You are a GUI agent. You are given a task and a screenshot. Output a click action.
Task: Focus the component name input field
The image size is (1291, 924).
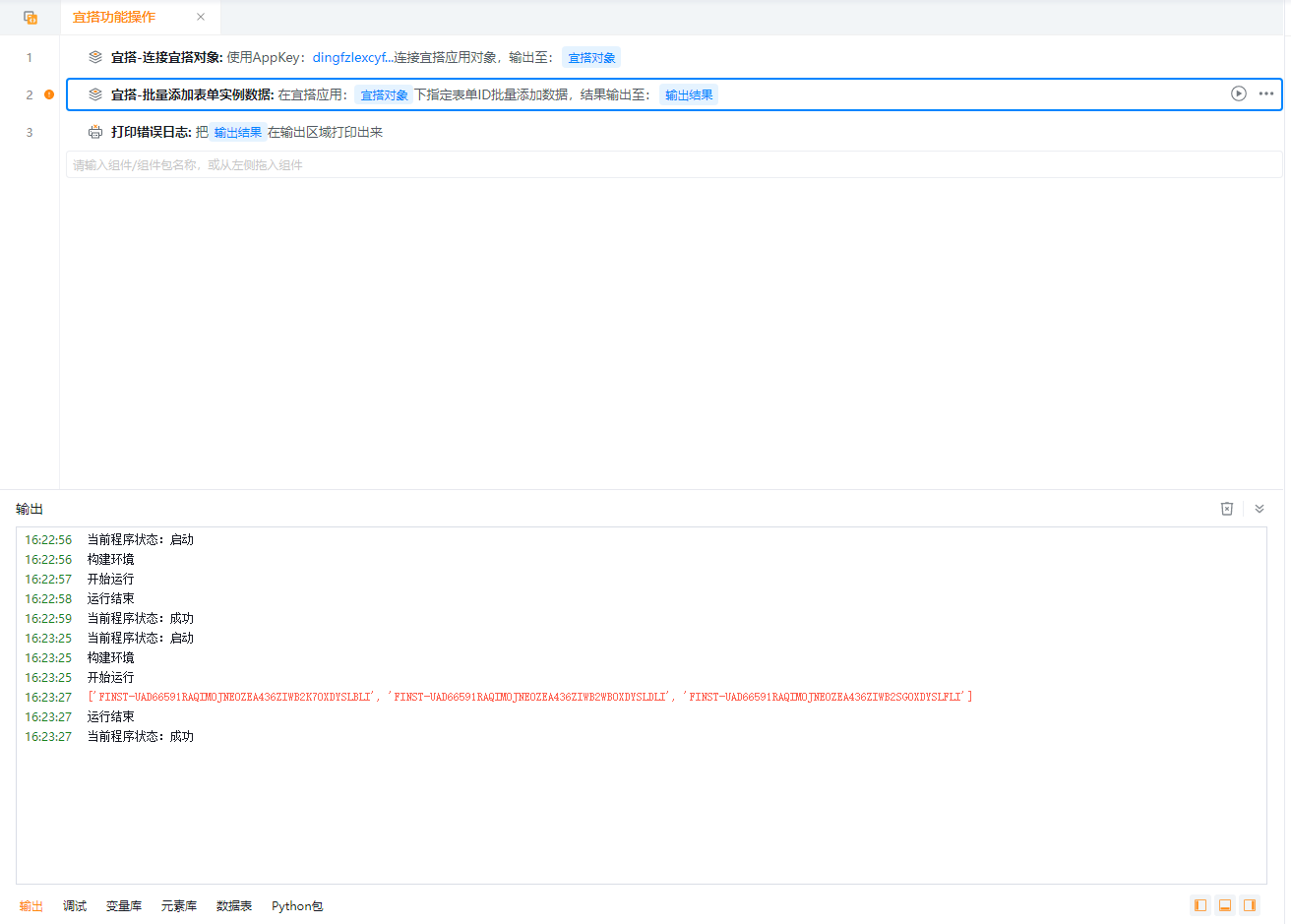[674, 165]
